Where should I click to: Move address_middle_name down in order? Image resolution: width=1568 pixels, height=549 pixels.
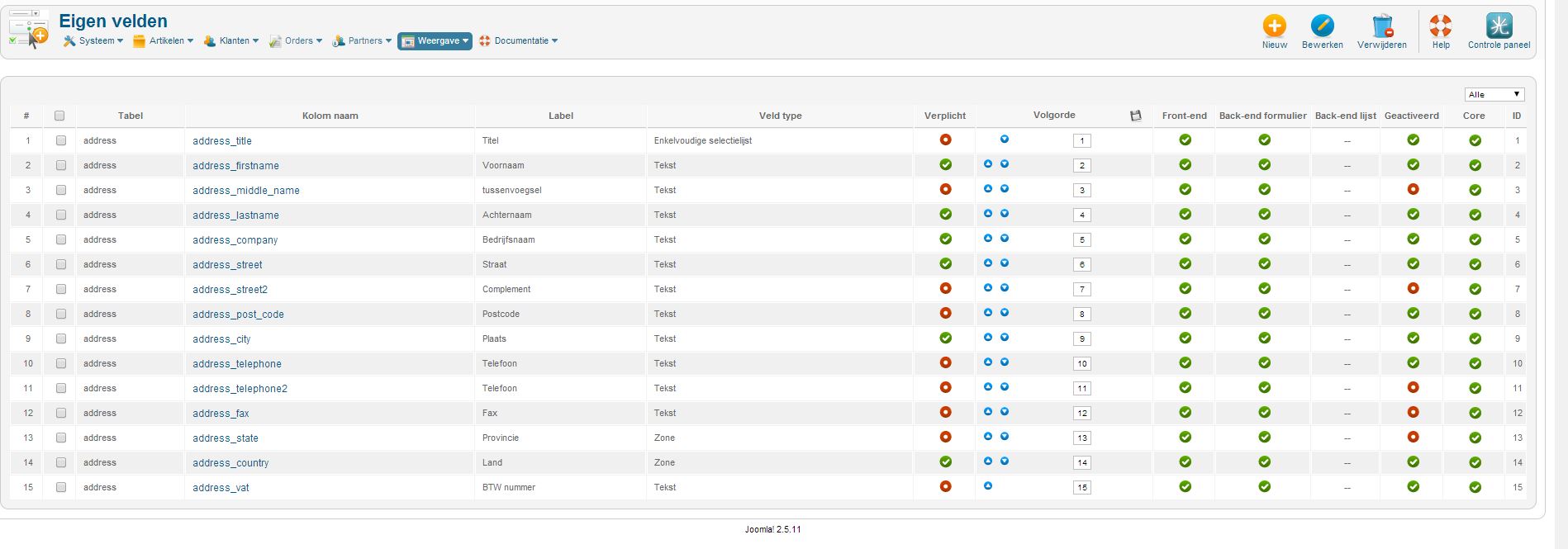[x=1005, y=189]
